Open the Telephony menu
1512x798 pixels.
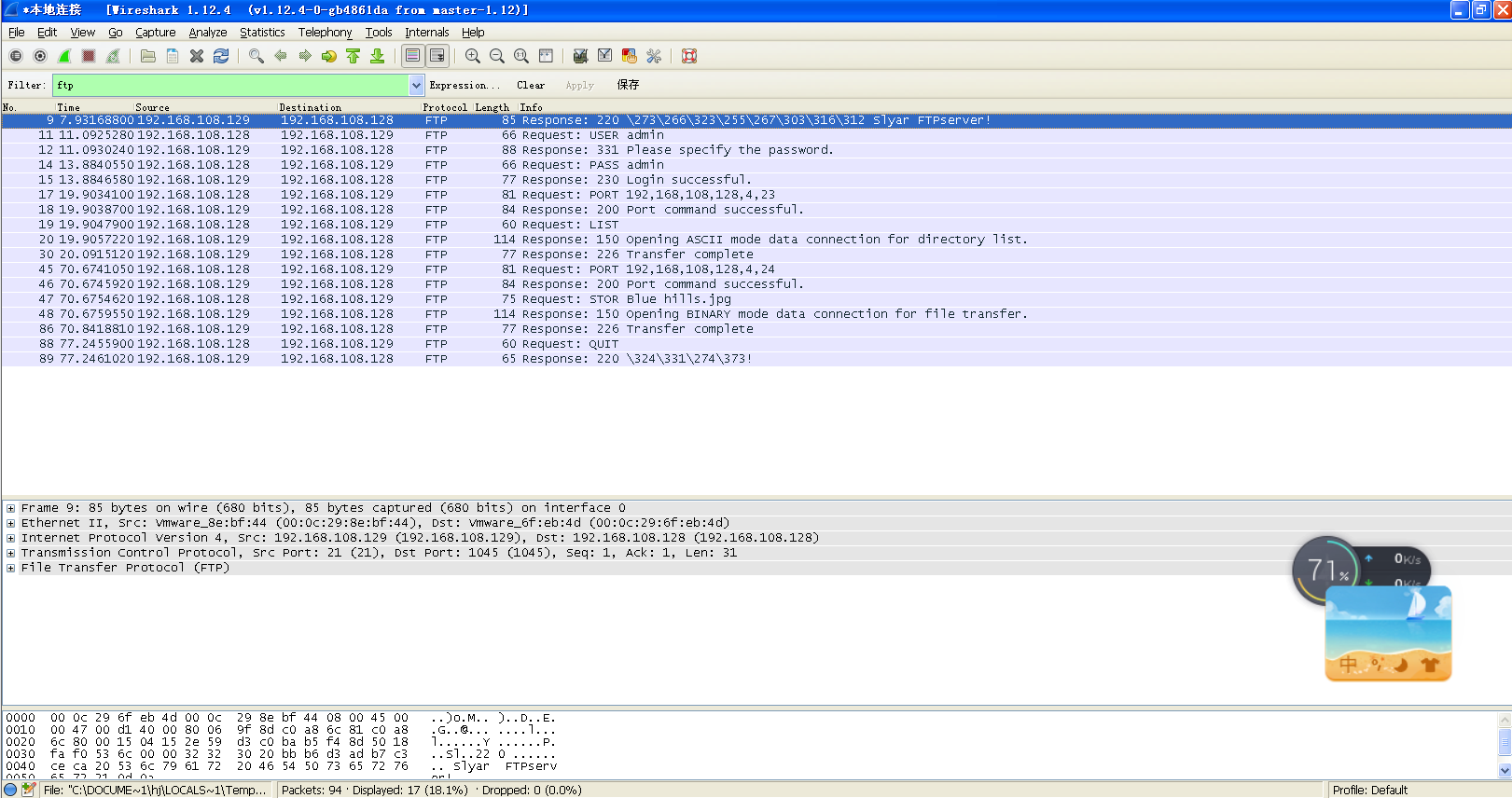tap(325, 32)
